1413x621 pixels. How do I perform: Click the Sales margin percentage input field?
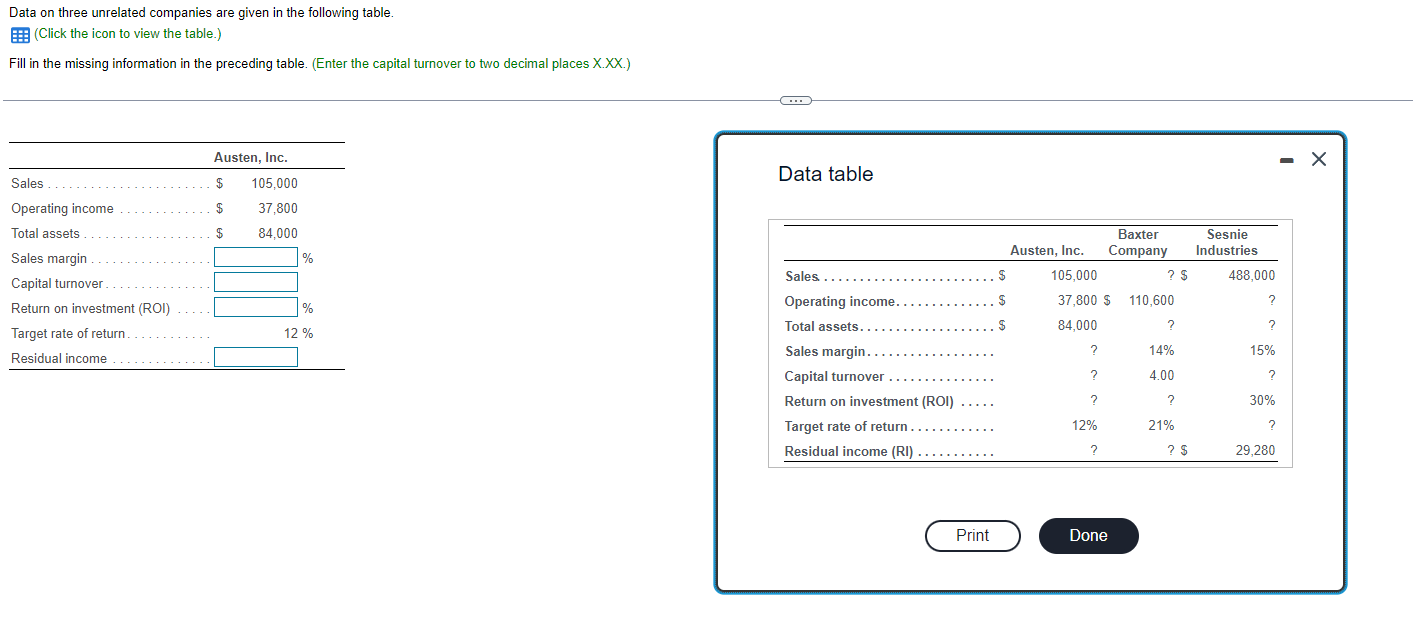(x=256, y=257)
